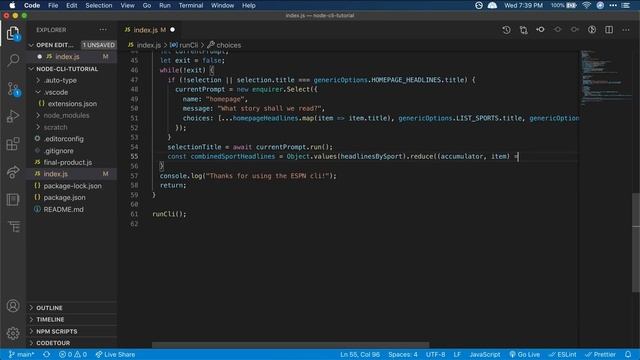The image size is (640, 360).
Task: Change language mode from JavaScript
Action: (x=484, y=354)
